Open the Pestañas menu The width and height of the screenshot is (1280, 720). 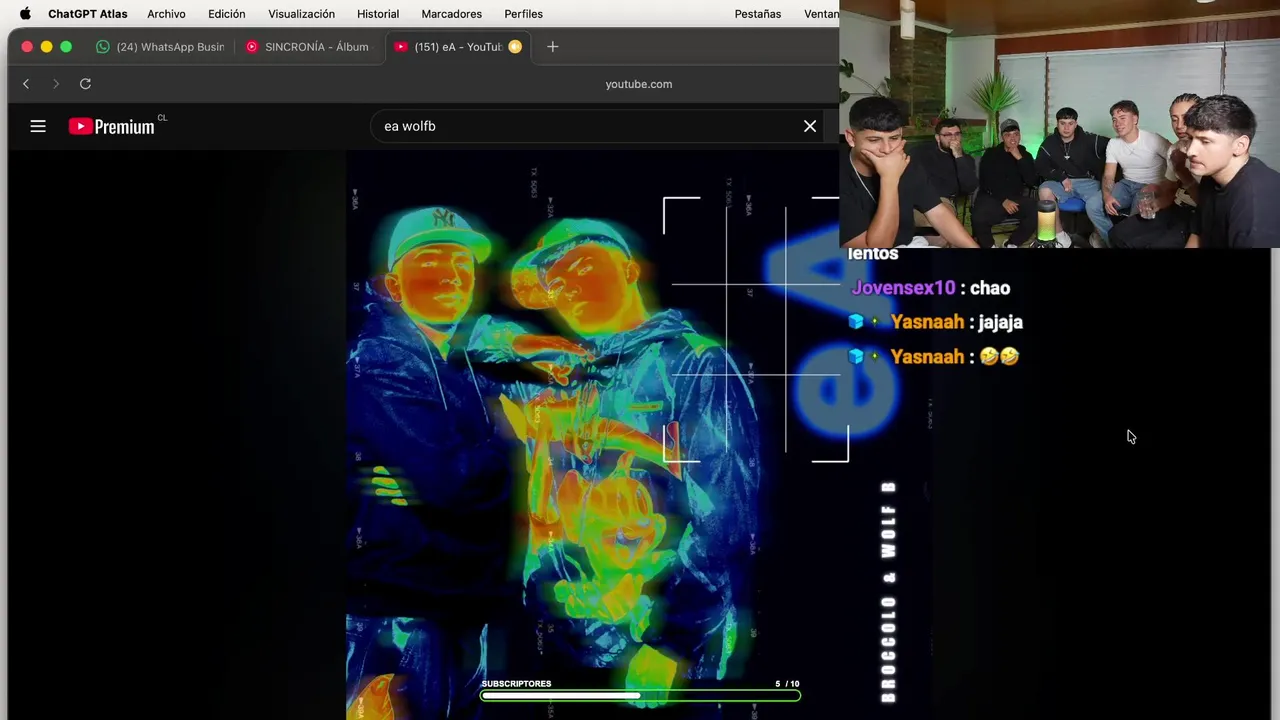pos(758,14)
